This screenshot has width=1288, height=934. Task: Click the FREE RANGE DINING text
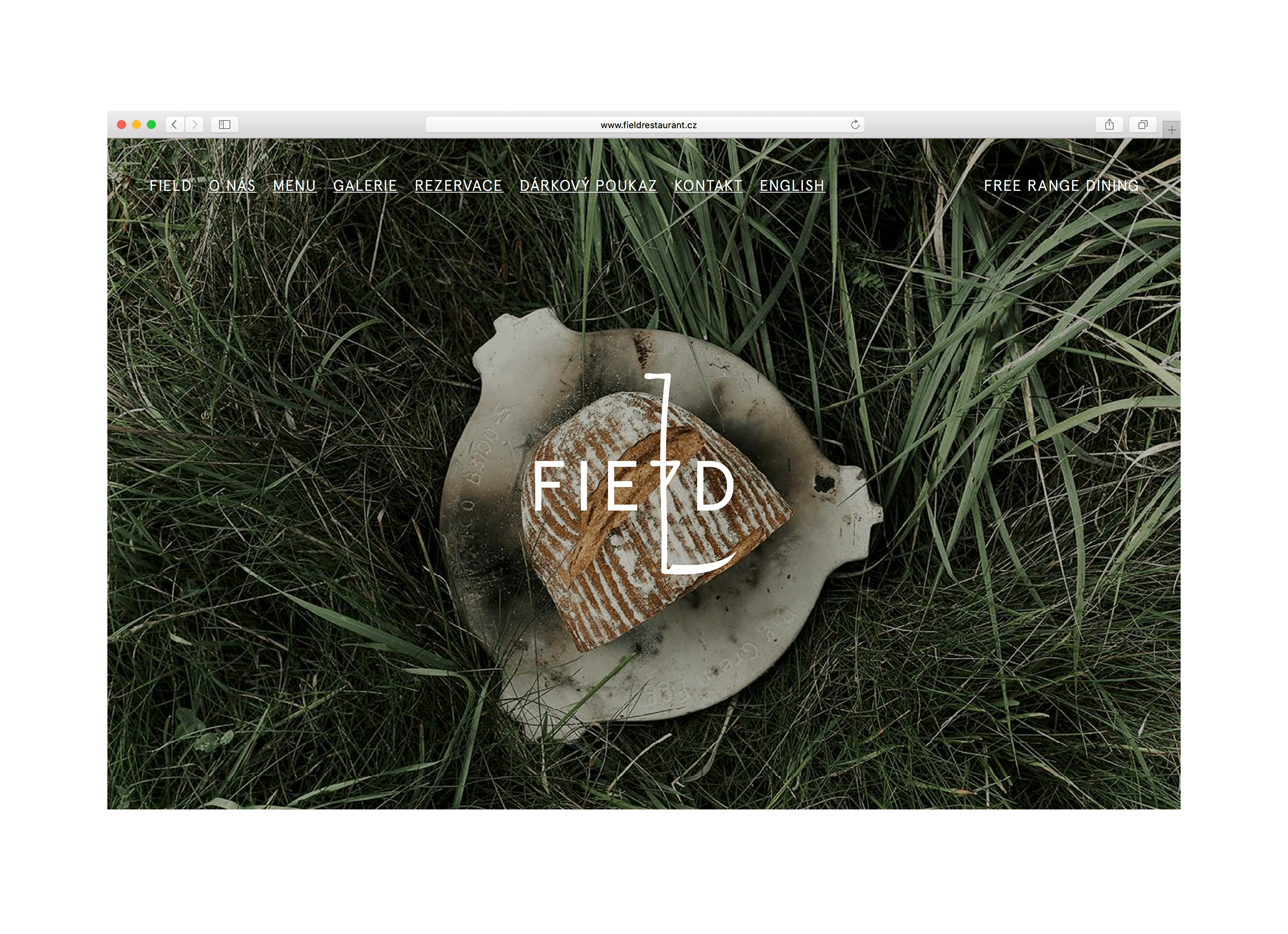click(1061, 186)
